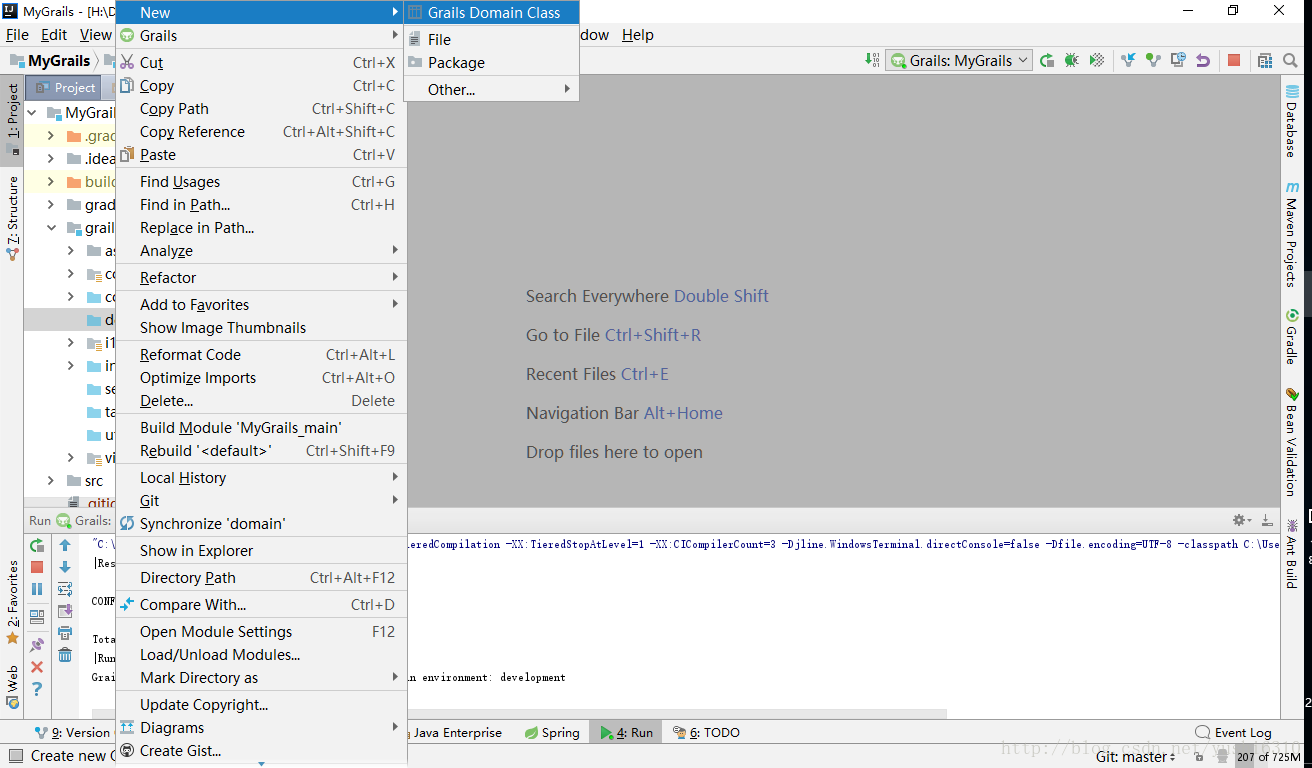Click the Pause Output icon in Run panel

point(37,589)
